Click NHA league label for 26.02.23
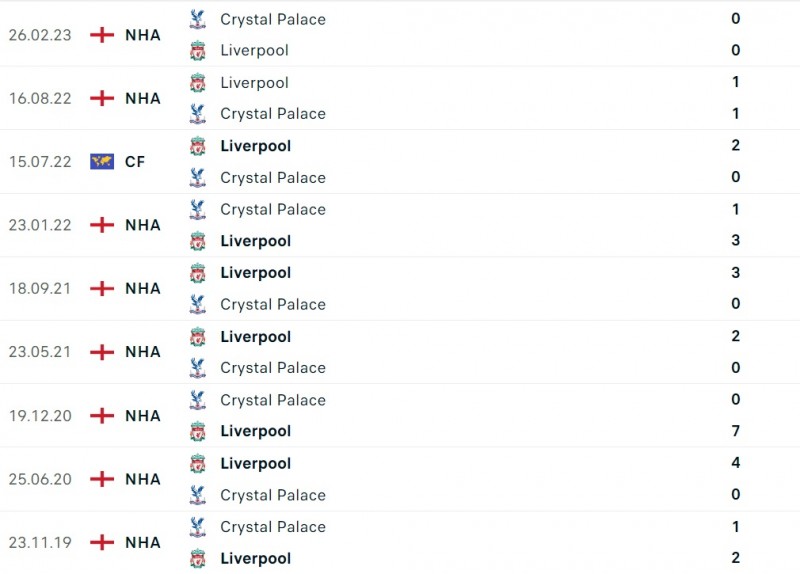This screenshot has width=800, height=574. tap(143, 34)
